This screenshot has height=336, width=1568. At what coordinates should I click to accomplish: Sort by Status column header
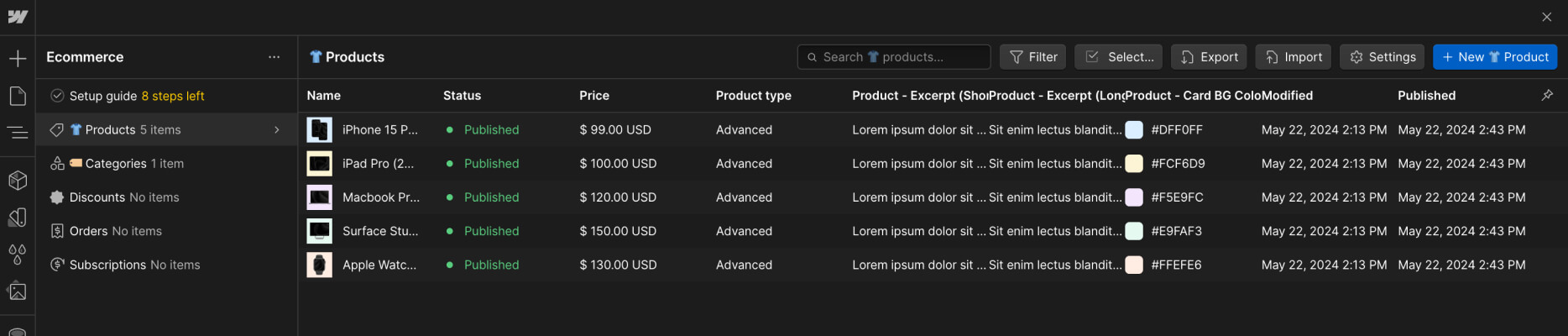[x=462, y=96]
